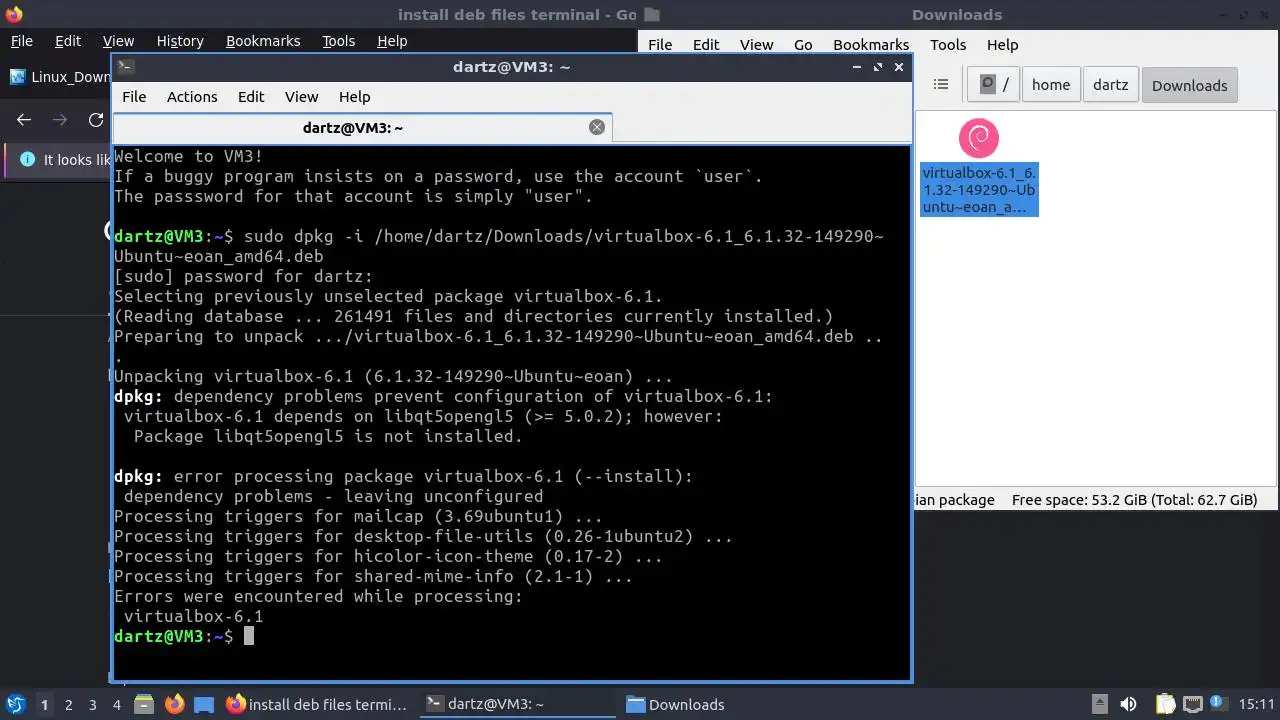Open file manager Tools menu
The width and height of the screenshot is (1280, 720).
(948, 45)
